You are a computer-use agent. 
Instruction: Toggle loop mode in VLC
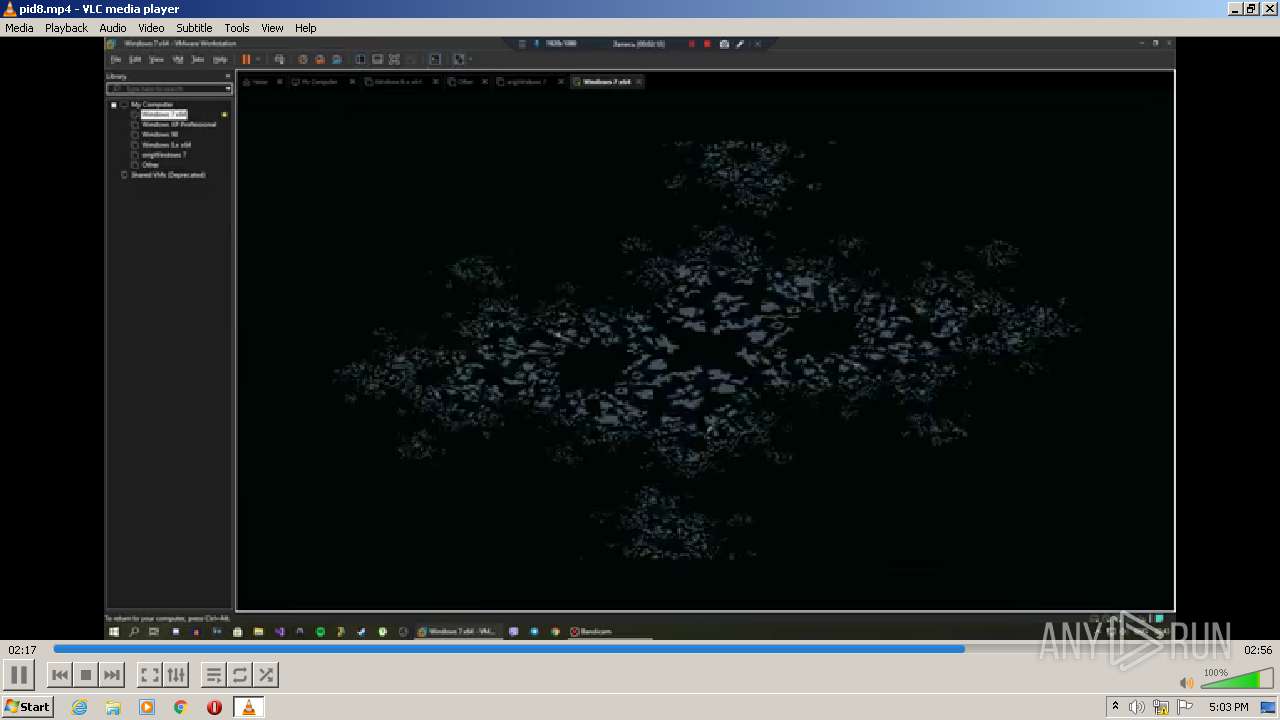click(239, 675)
